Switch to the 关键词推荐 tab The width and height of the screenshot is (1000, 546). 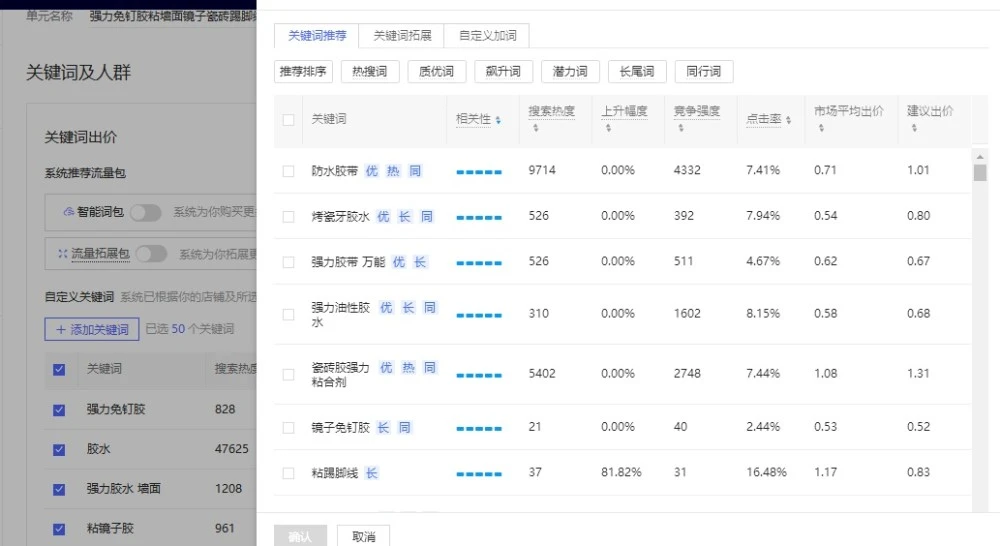click(317, 36)
